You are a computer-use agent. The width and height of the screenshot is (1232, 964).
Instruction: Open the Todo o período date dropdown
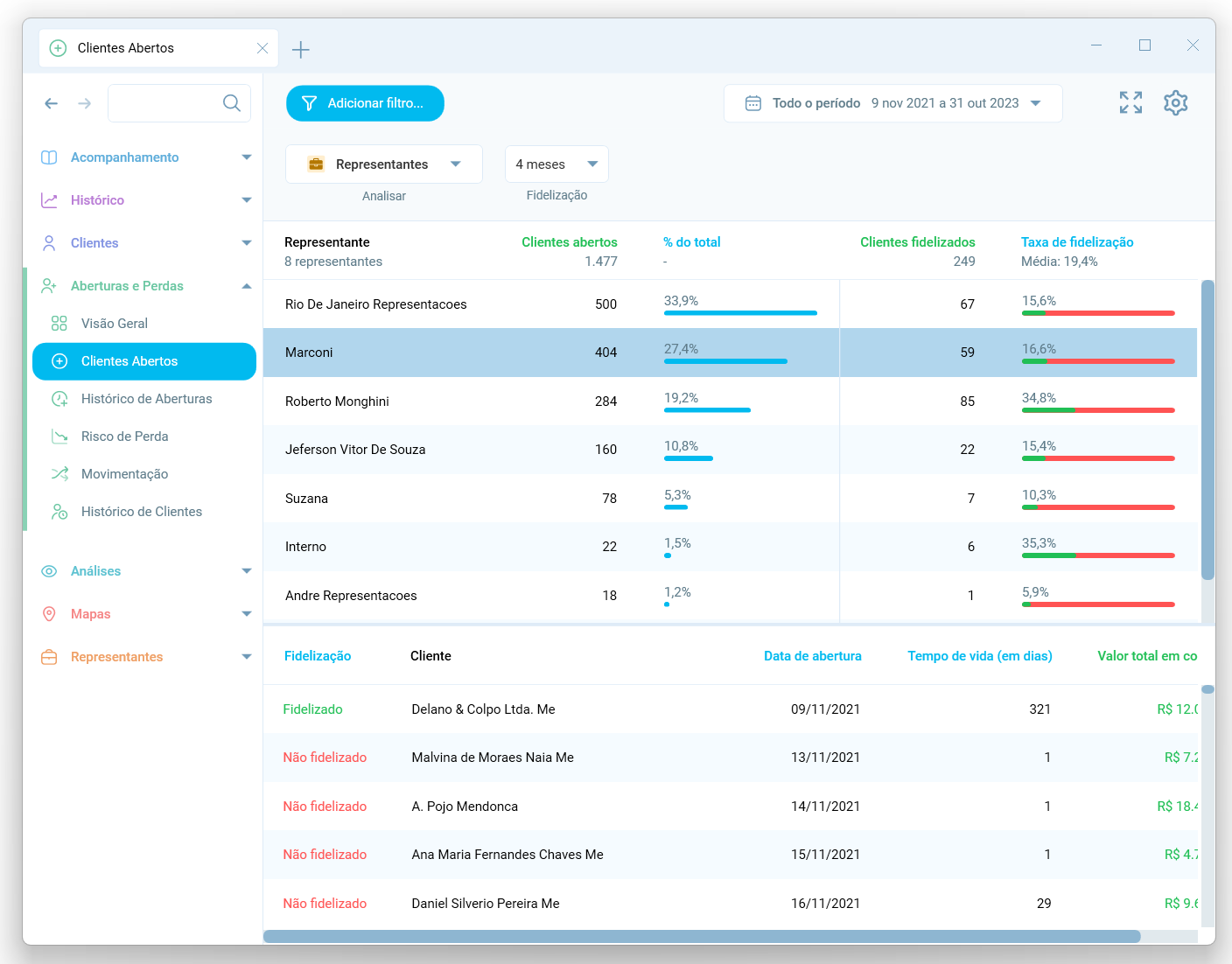click(893, 103)
